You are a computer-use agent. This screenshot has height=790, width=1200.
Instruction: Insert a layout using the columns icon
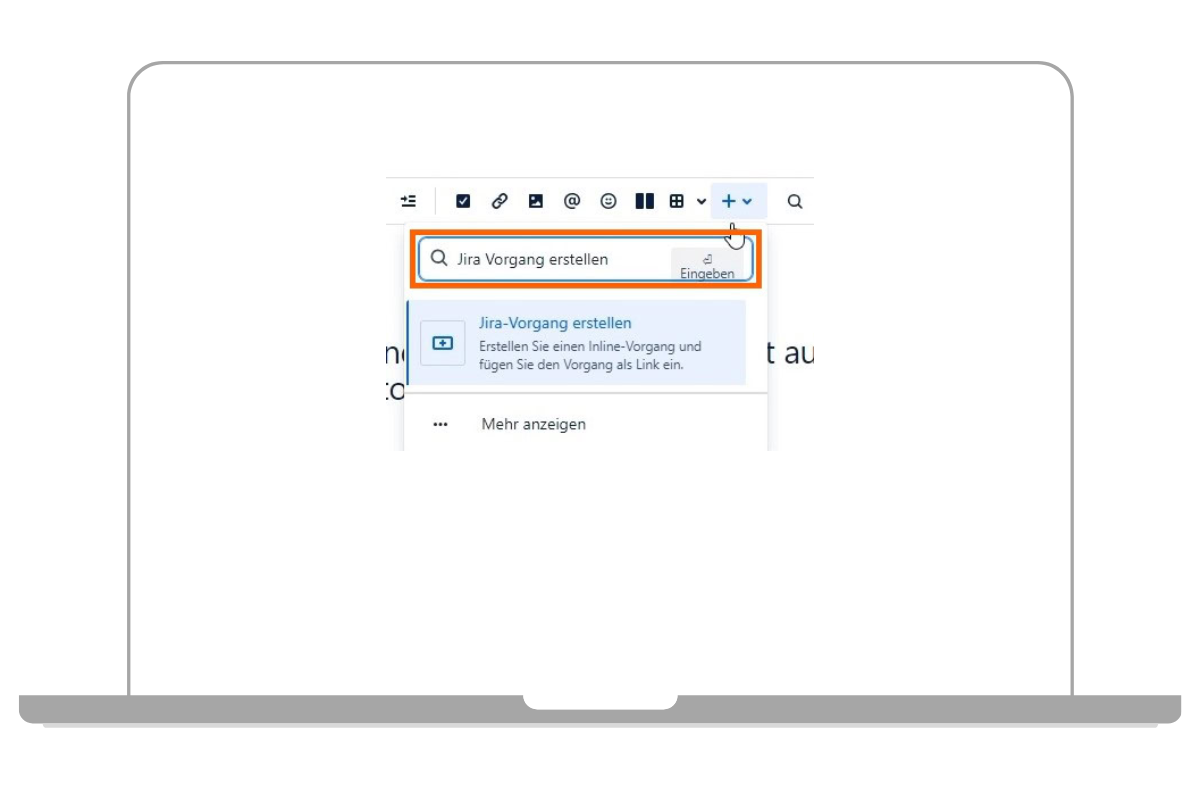coord(645,200)
